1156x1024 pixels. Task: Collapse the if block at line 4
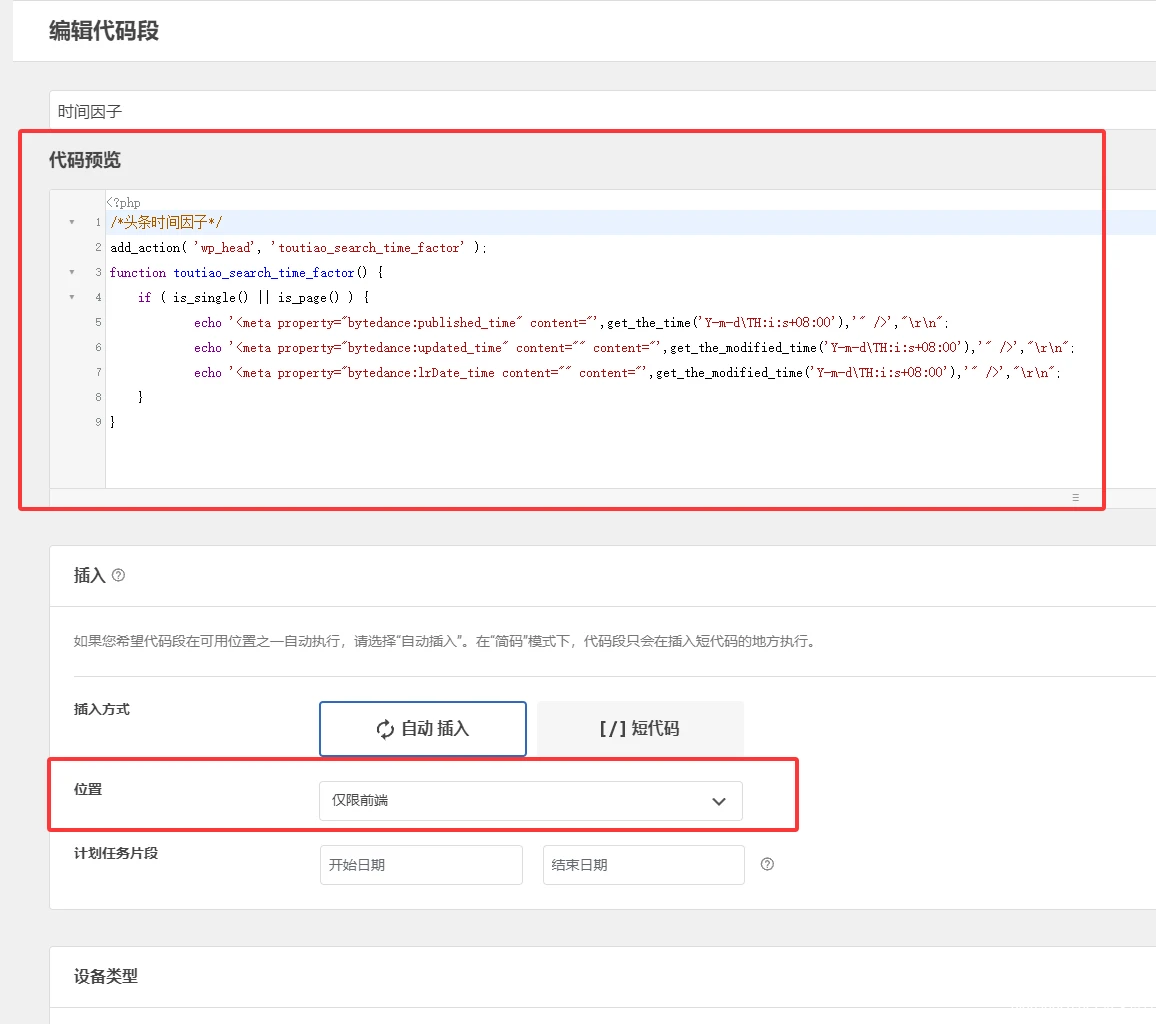pyautogui.click(x=72, y=298)
